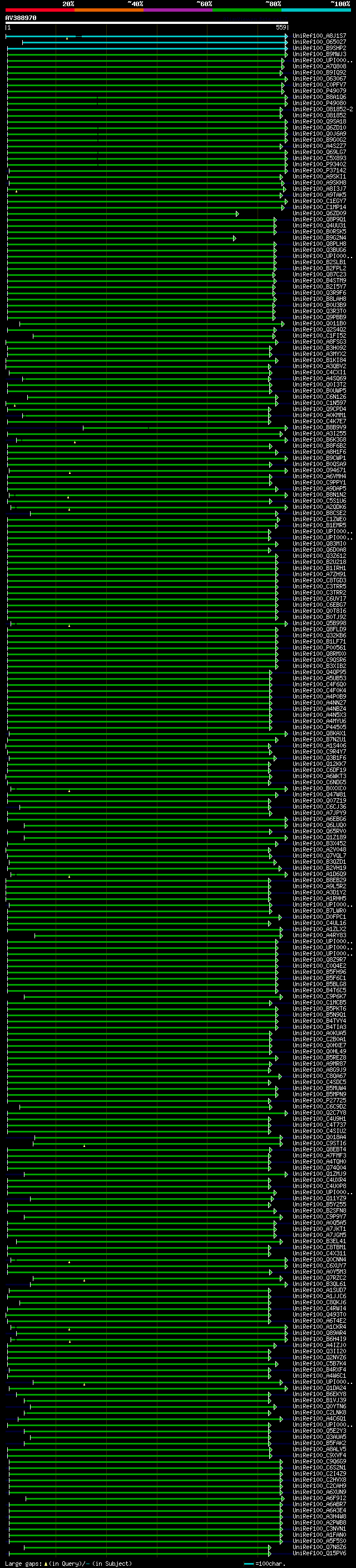Image resolution: width=356 pixels, height=1568 pixels.
Task: Open hit UniRef100_A7Q808
Action: [319, 66]
